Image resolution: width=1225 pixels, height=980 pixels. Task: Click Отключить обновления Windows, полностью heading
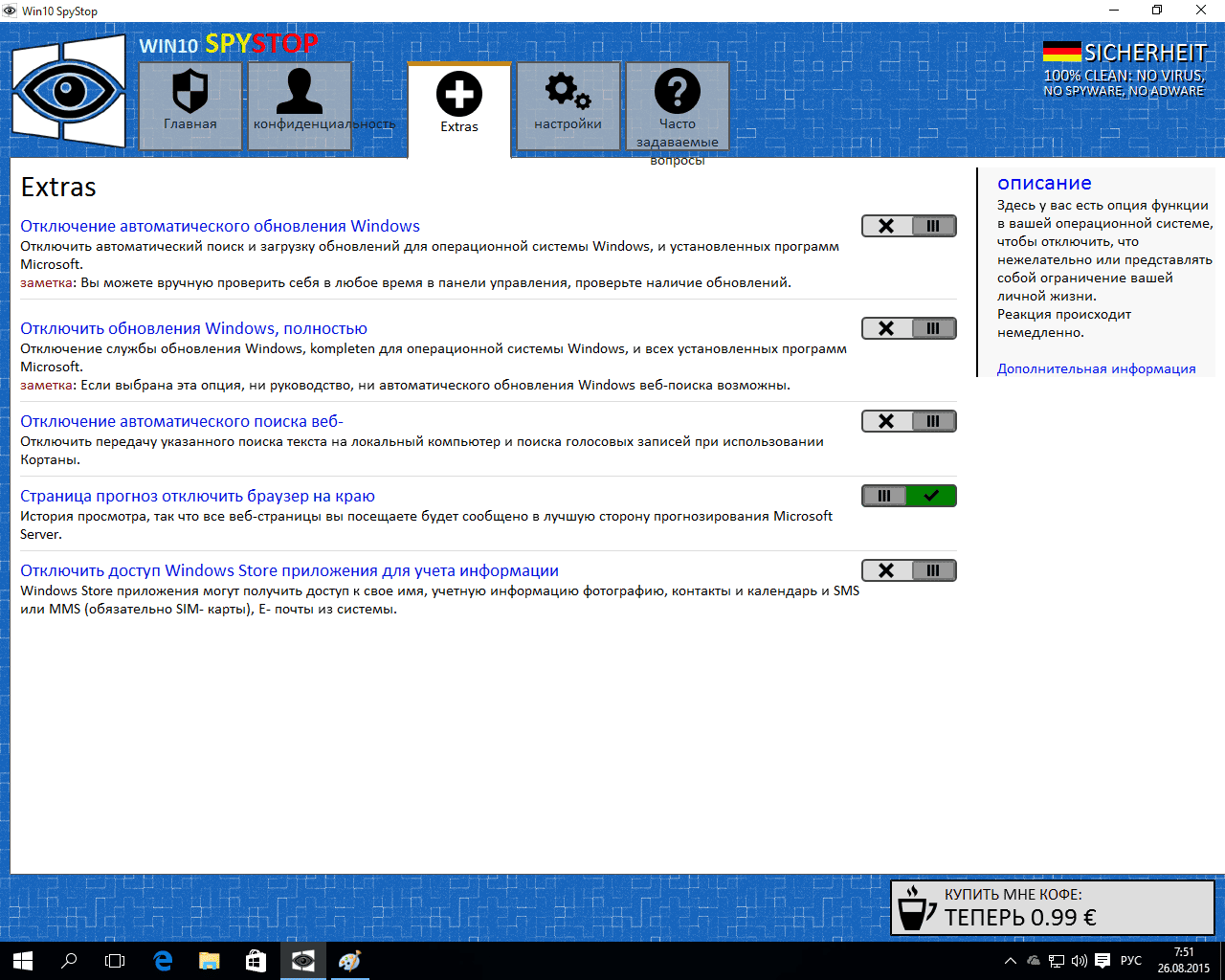[194, 328]
